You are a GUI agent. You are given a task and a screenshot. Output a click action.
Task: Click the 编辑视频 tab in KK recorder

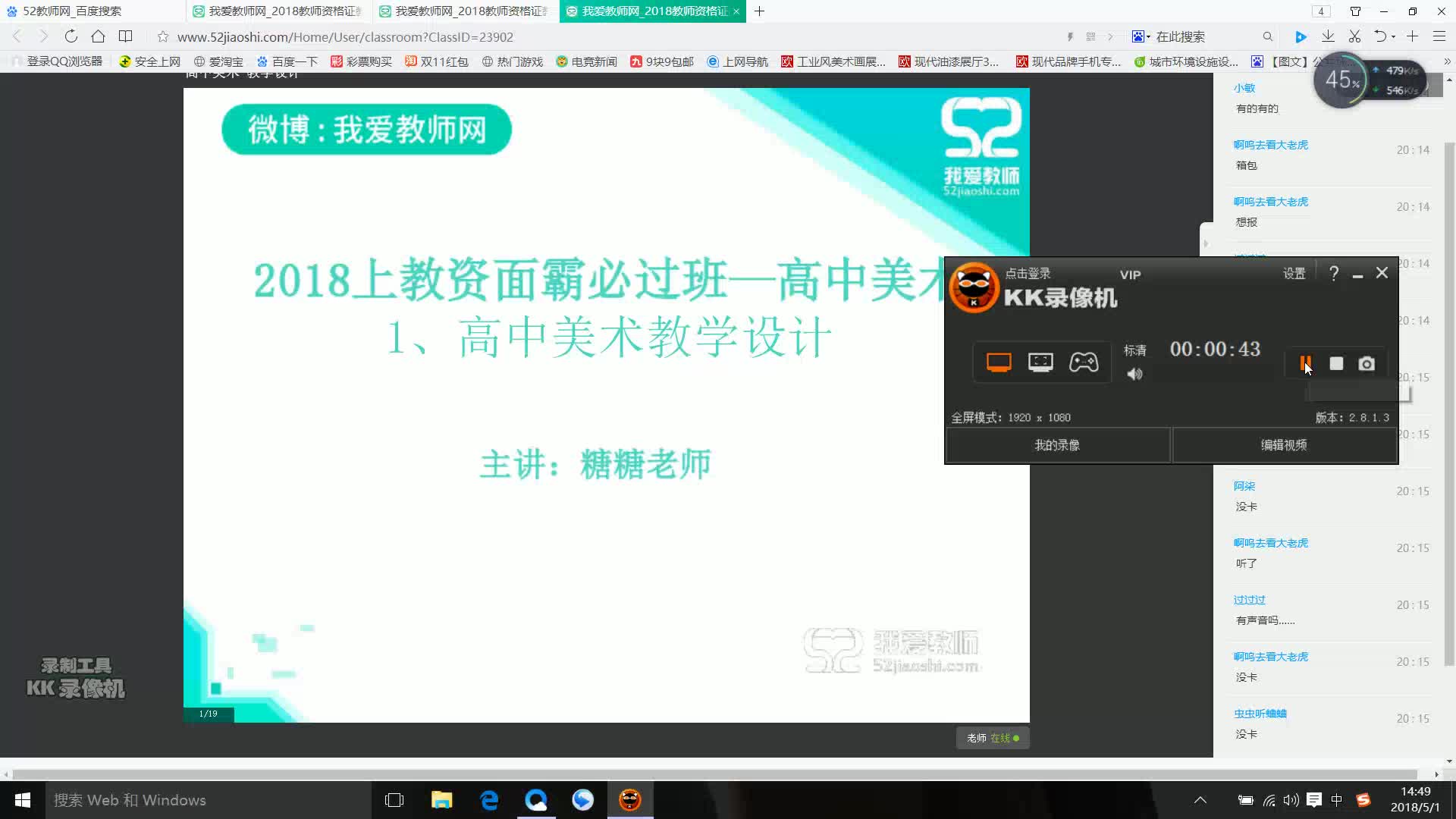(1285, 445)
